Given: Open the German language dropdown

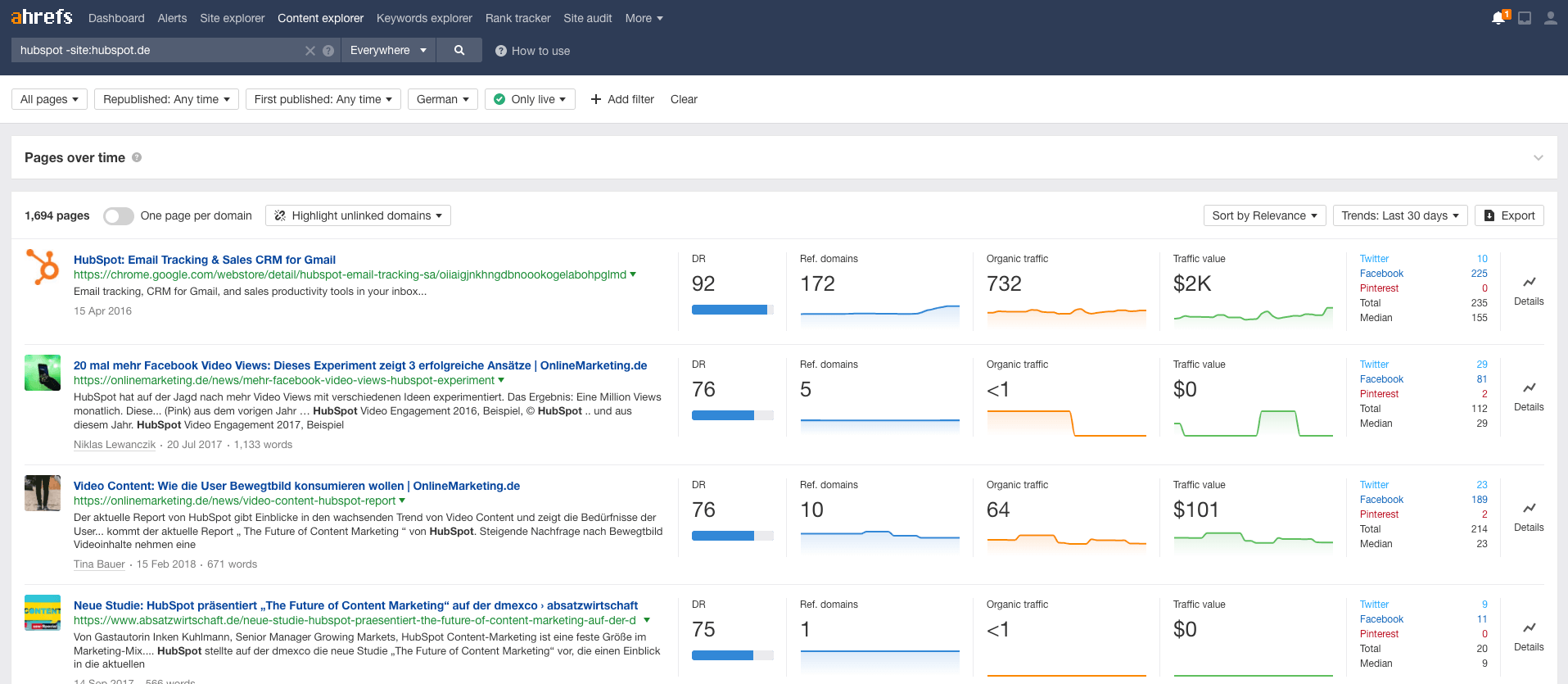Looking at the screenshot, I should pyautogui.click(x=443, y=99).
